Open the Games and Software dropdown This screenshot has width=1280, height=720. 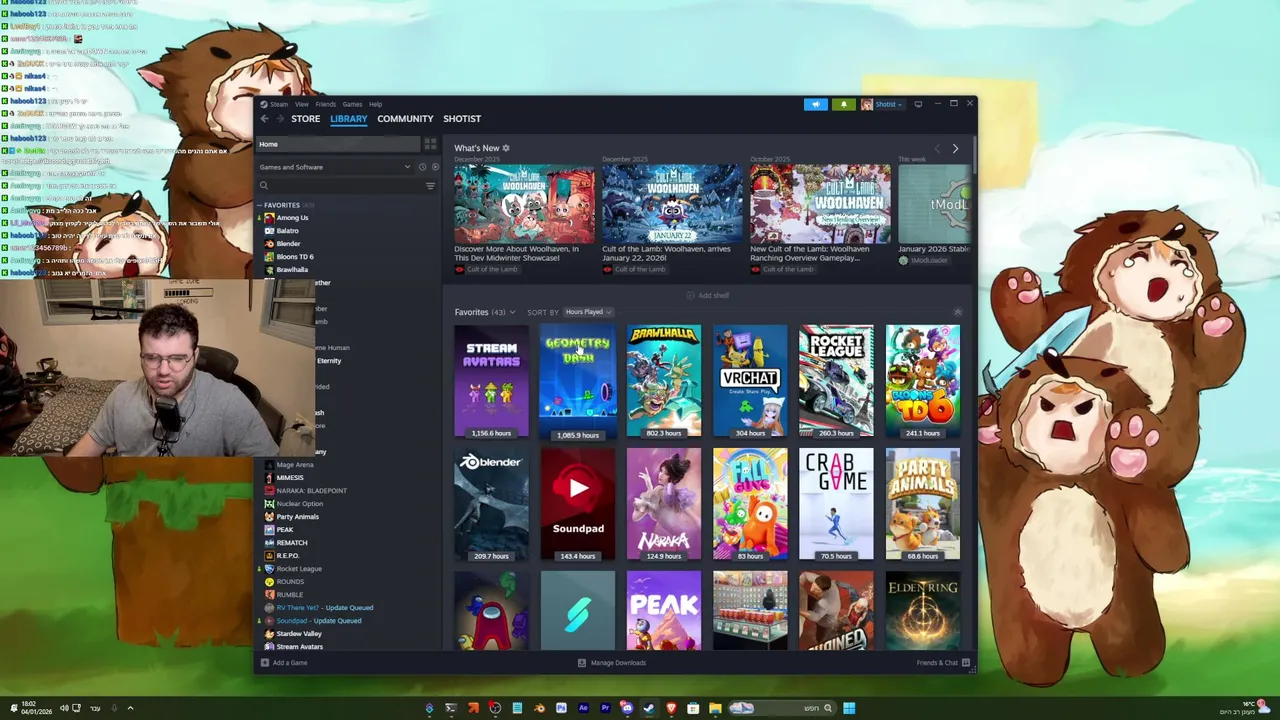click(334, 167)
